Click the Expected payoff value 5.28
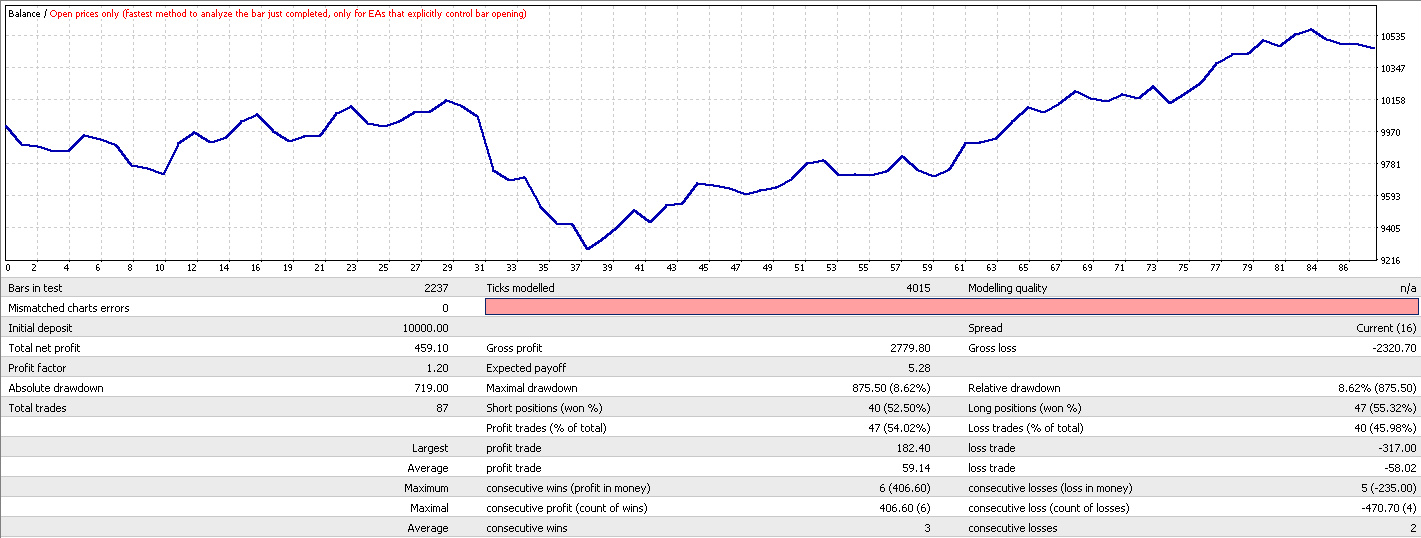 point(920,368)
